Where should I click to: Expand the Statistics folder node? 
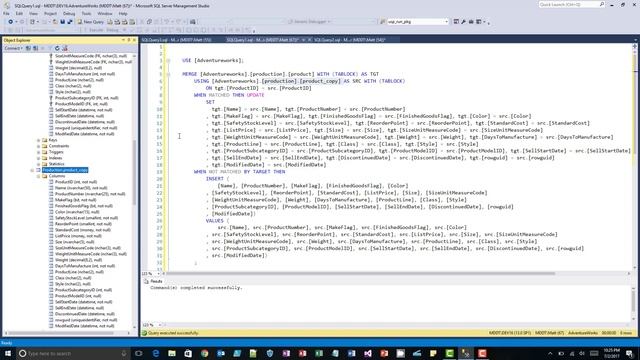(39, 164)
